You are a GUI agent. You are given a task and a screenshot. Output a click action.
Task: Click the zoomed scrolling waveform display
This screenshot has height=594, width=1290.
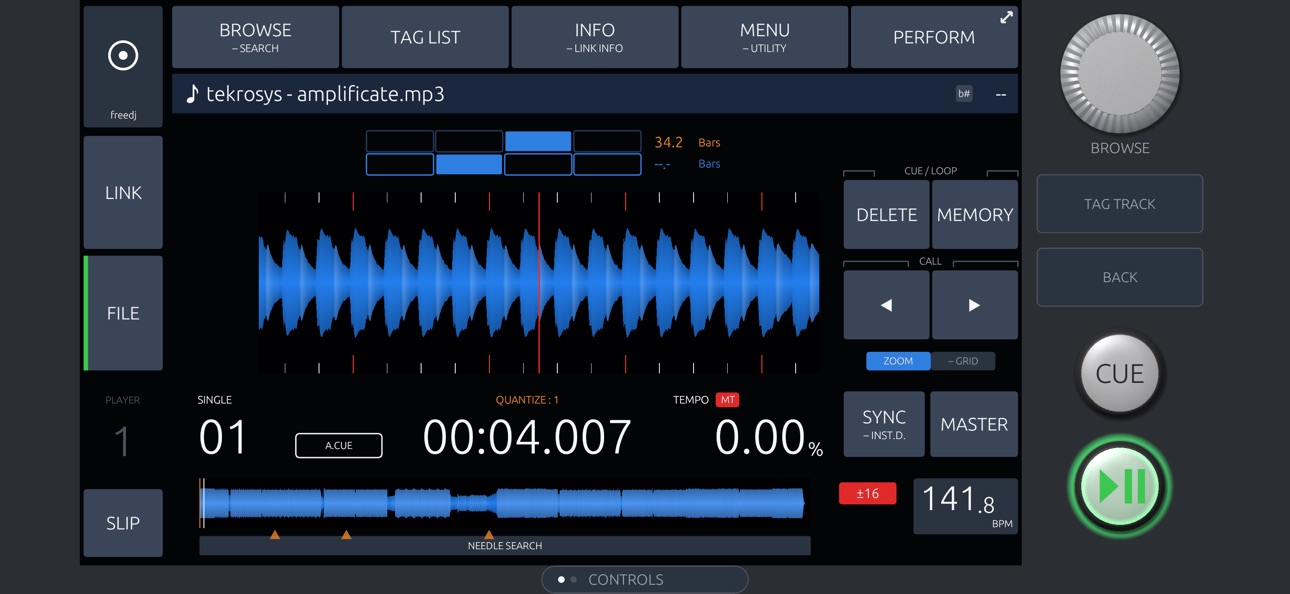539,283
